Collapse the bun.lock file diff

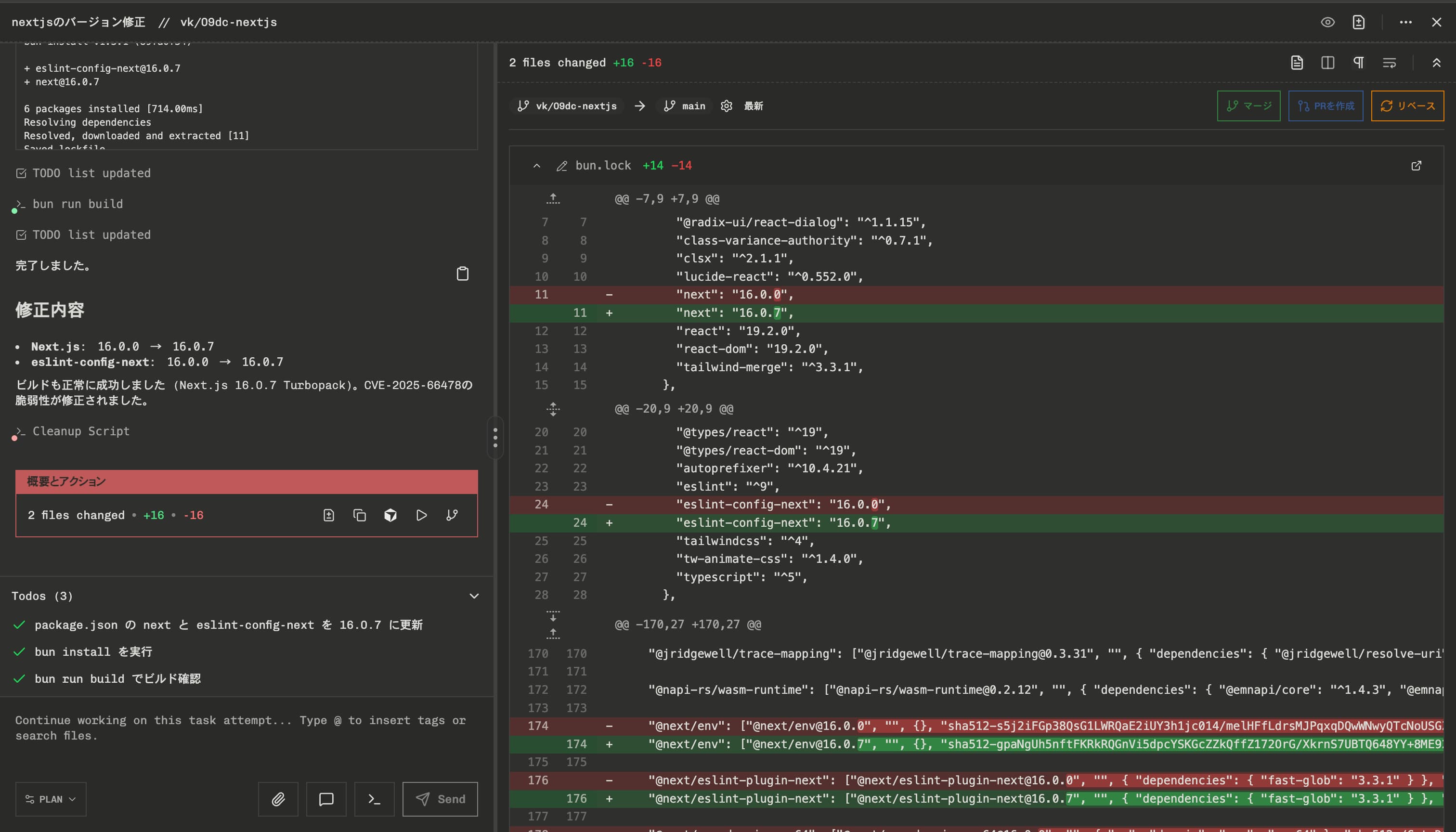(x=536, y=166)
